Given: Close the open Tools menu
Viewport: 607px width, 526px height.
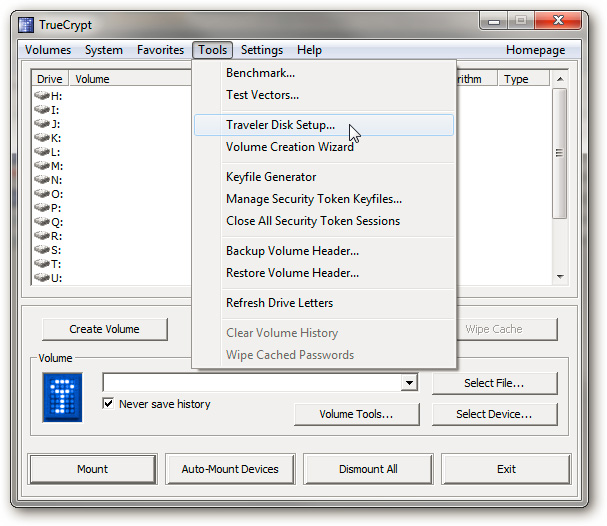Looking at the screenshot, I should click(x=213, y=50).
